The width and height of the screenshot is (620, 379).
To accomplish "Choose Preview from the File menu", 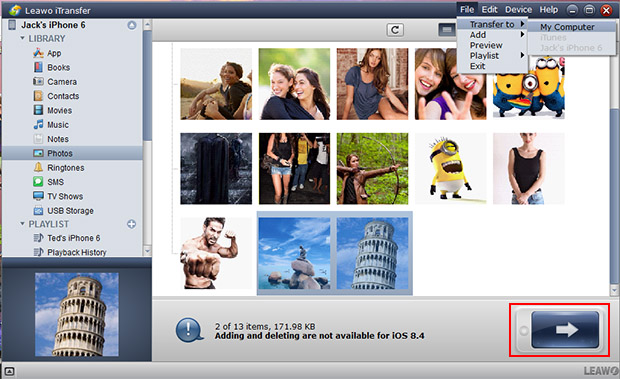I will [x=486, y=45].
